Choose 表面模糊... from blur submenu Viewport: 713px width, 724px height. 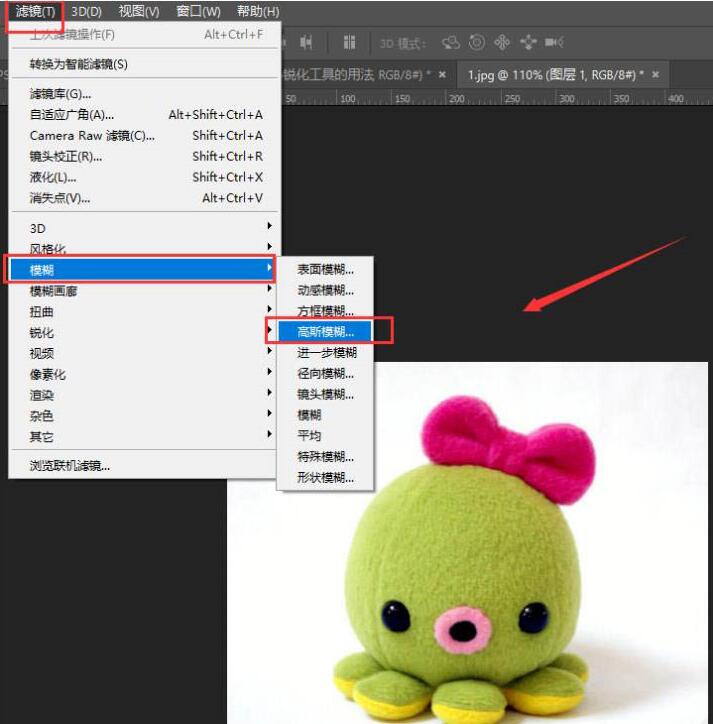tap(326, 270)
